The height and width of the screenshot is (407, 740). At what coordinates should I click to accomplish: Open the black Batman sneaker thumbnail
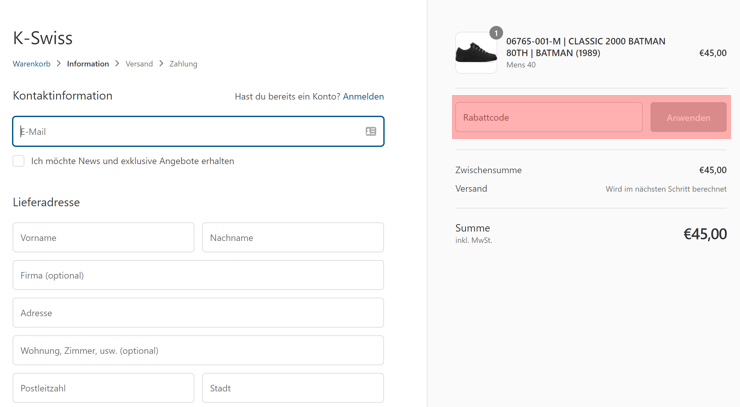476,53
